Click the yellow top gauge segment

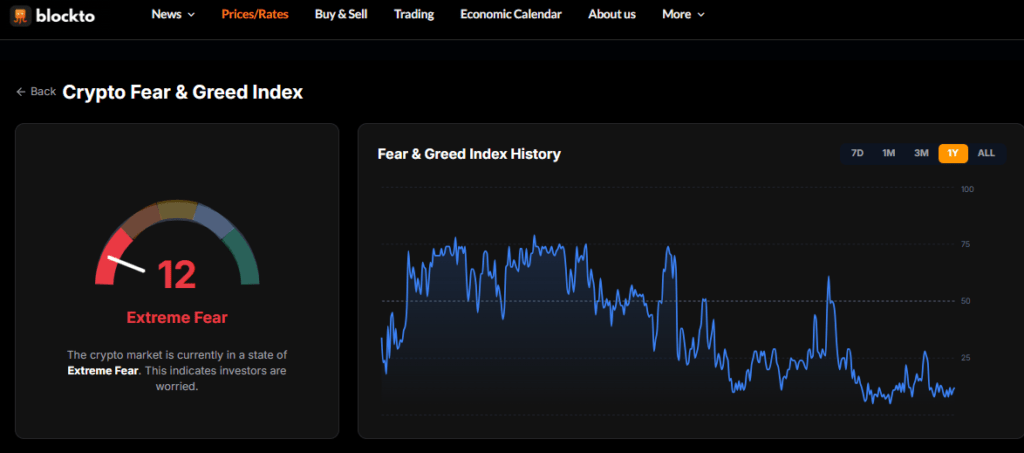[x=178, y=209]
